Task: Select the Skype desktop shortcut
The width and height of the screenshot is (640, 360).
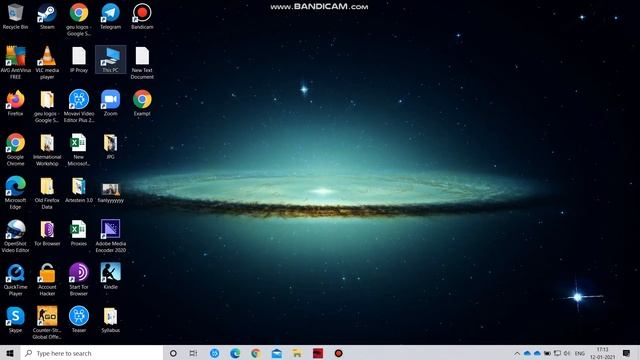Action: tap(16, 320)
